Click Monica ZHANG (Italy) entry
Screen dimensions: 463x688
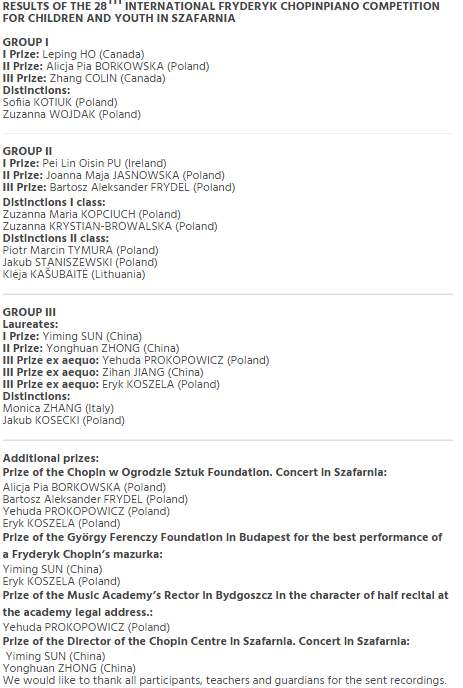click(58, 408)
